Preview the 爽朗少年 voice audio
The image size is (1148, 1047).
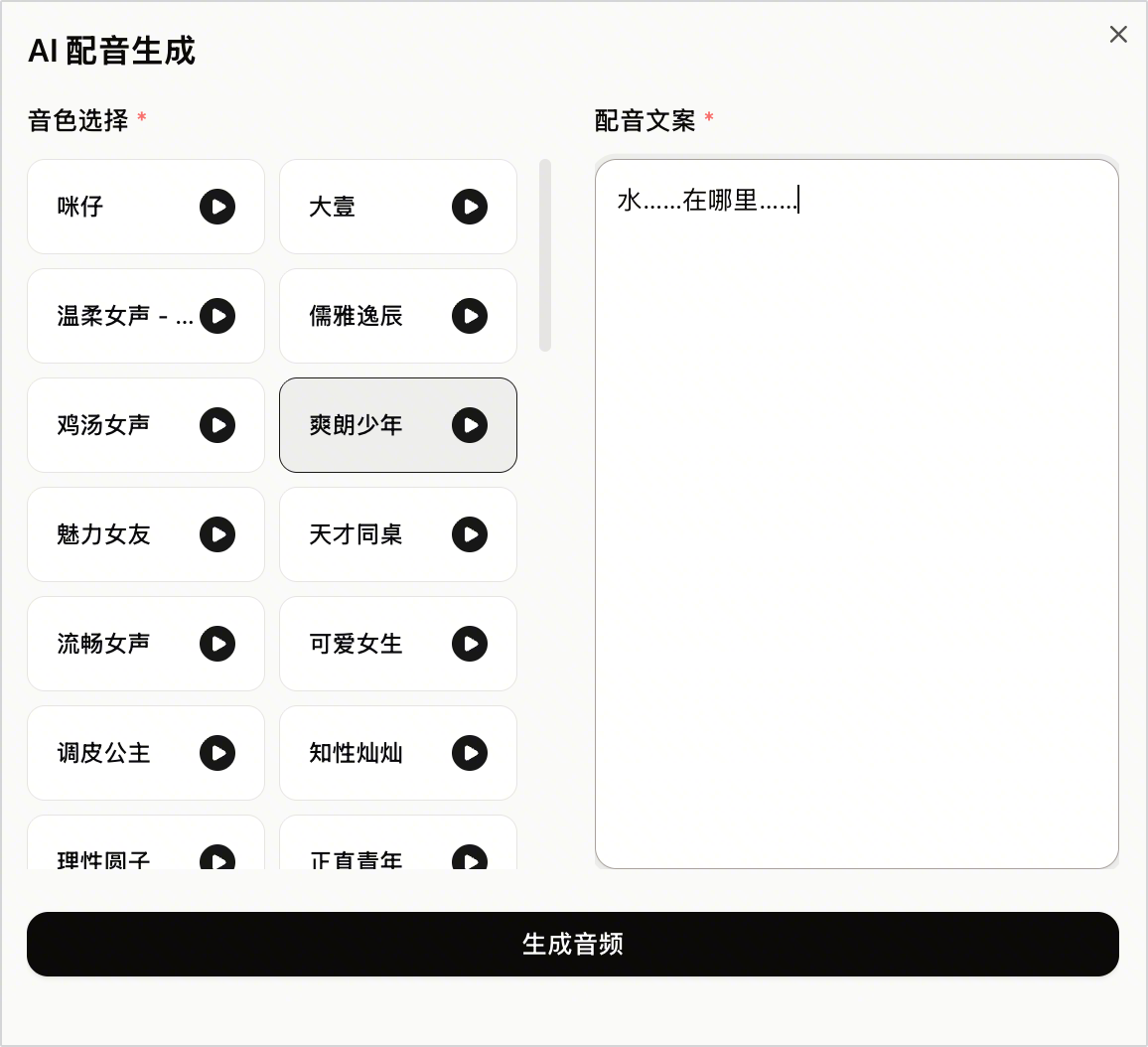(470, 425)
